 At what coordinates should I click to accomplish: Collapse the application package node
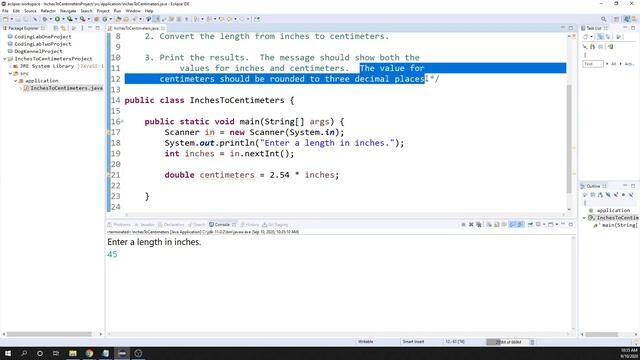pos(16,81)
